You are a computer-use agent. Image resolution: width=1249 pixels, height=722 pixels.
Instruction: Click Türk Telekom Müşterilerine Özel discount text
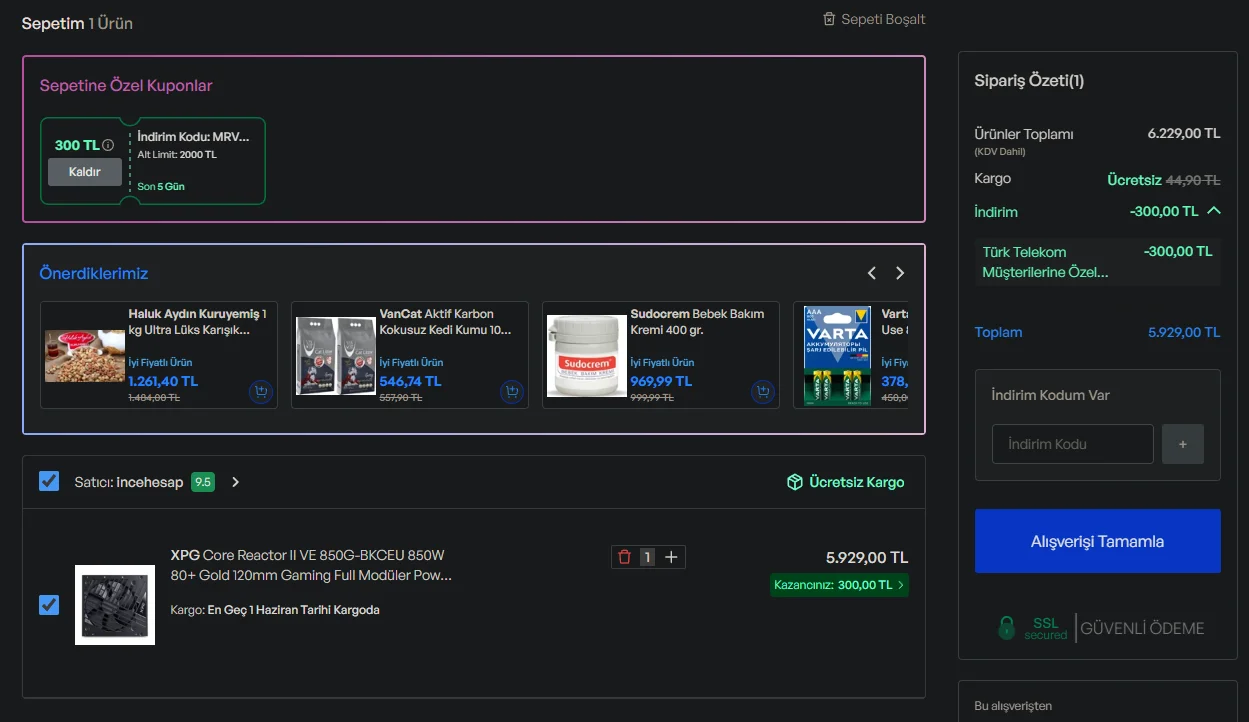pyautogui.click(x=1046, y=262)
